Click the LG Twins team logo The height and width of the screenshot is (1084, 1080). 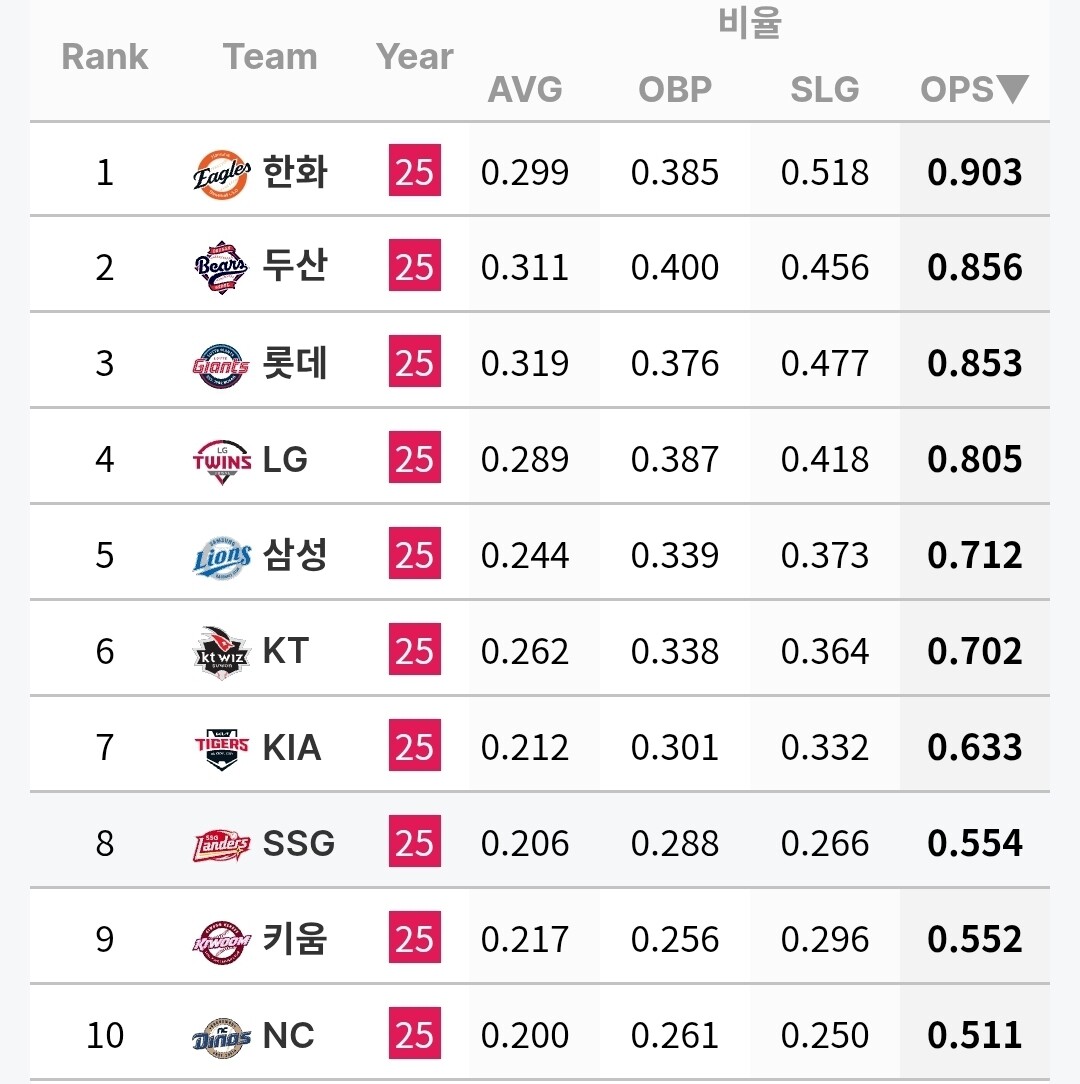pos(222,459)
